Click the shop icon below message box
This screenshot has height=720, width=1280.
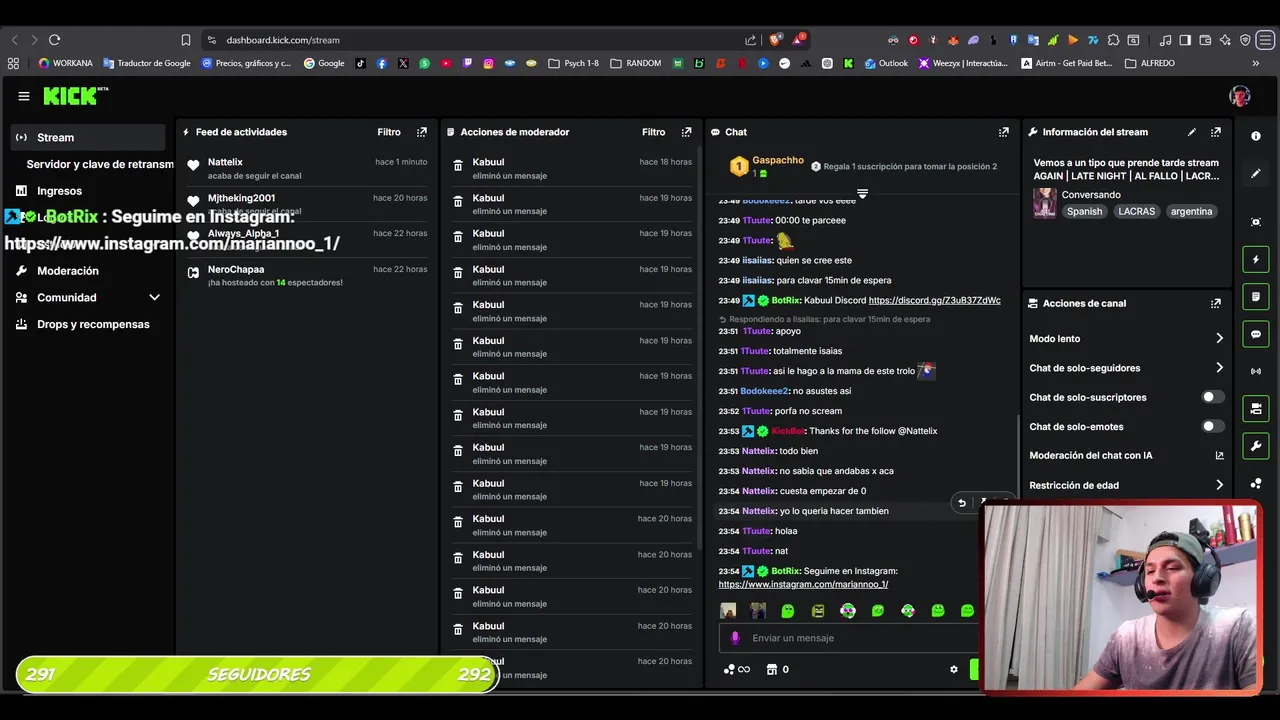[771, 670]
